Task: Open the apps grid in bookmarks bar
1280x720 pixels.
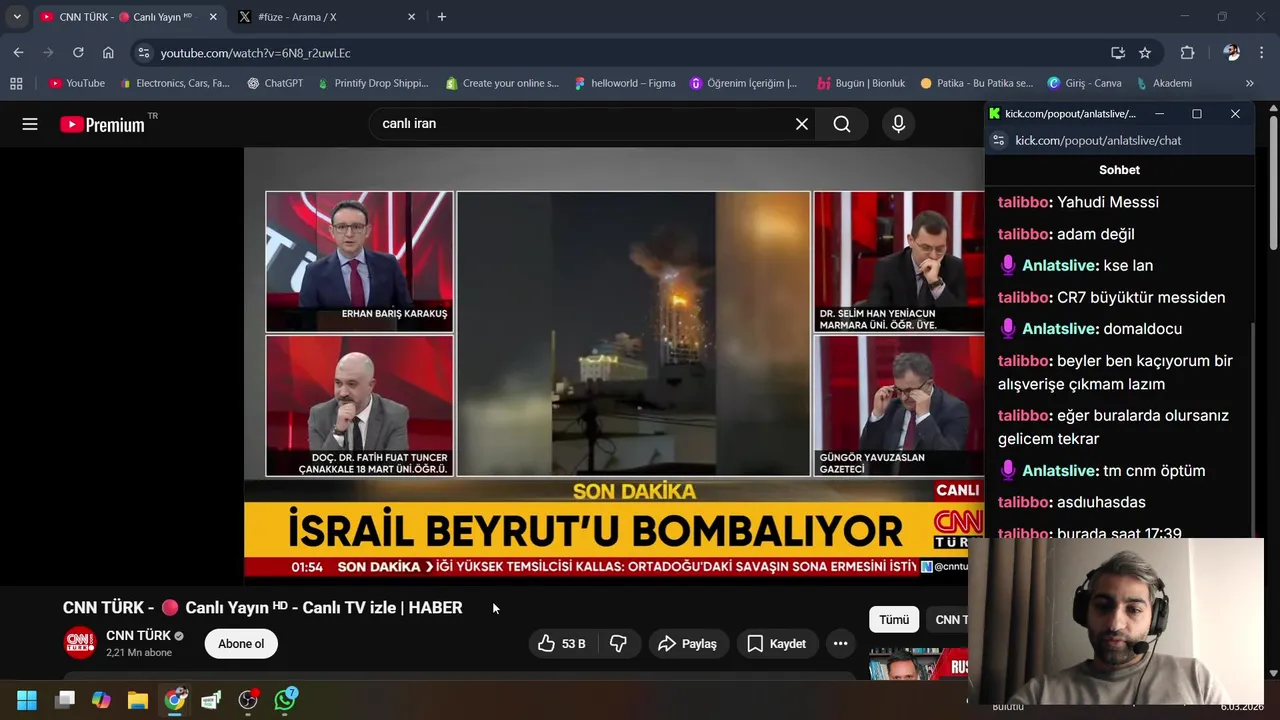Action: [16, 83]
